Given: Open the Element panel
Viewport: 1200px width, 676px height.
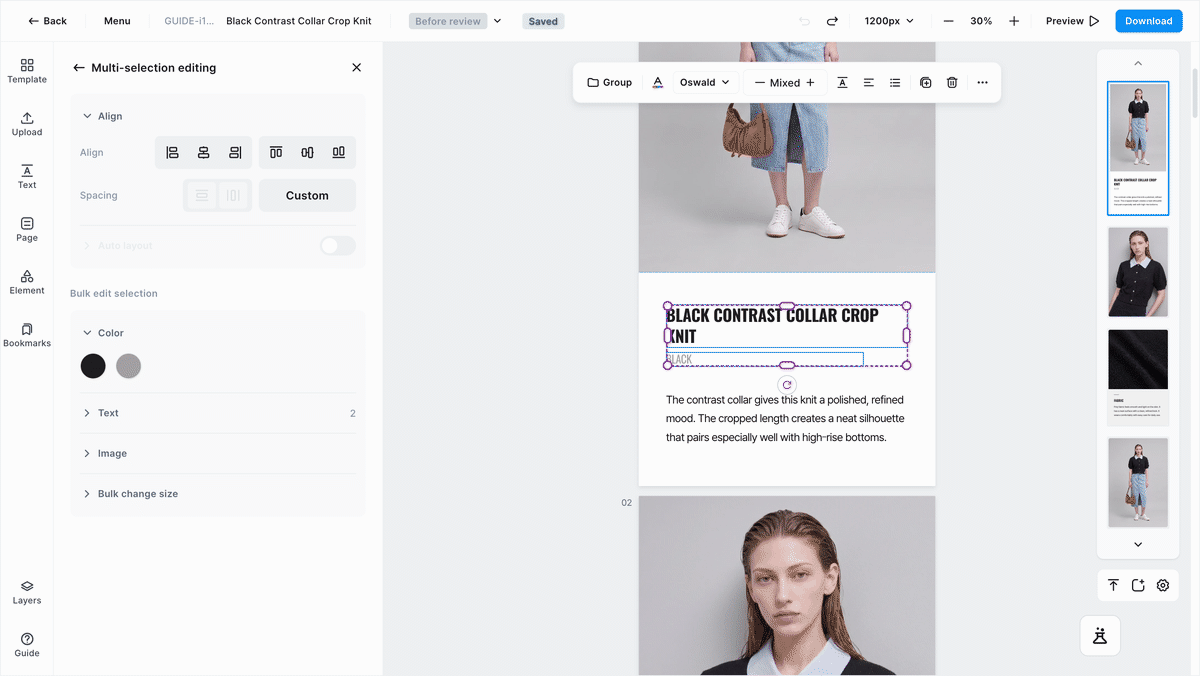Looking at the screenshot, I should point(27,283).
